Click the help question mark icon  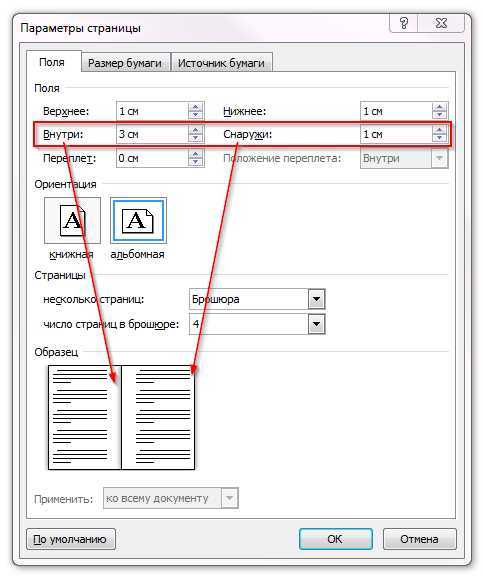[404, 23]
